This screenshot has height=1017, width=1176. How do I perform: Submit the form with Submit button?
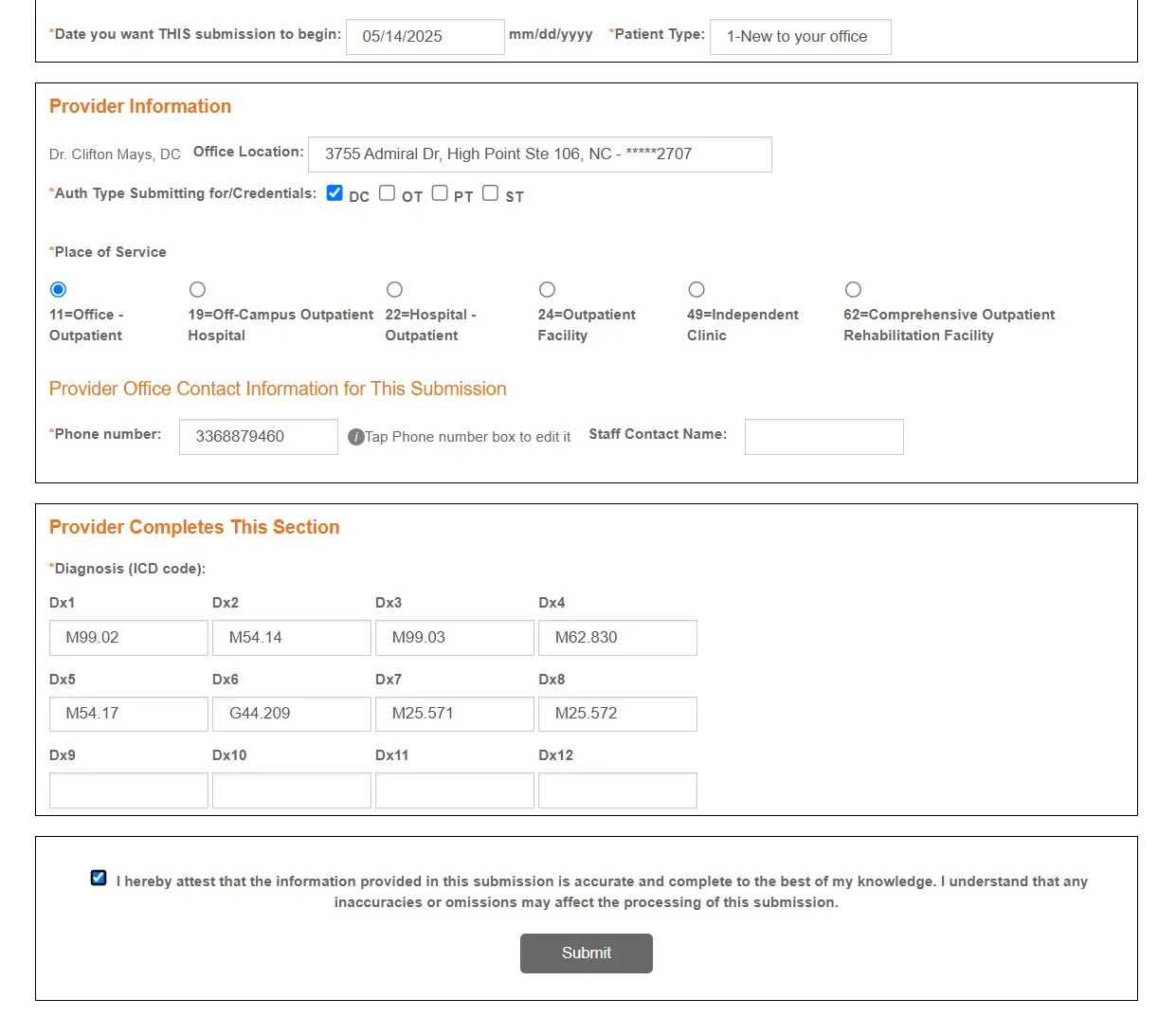click(x=587, y=953)
